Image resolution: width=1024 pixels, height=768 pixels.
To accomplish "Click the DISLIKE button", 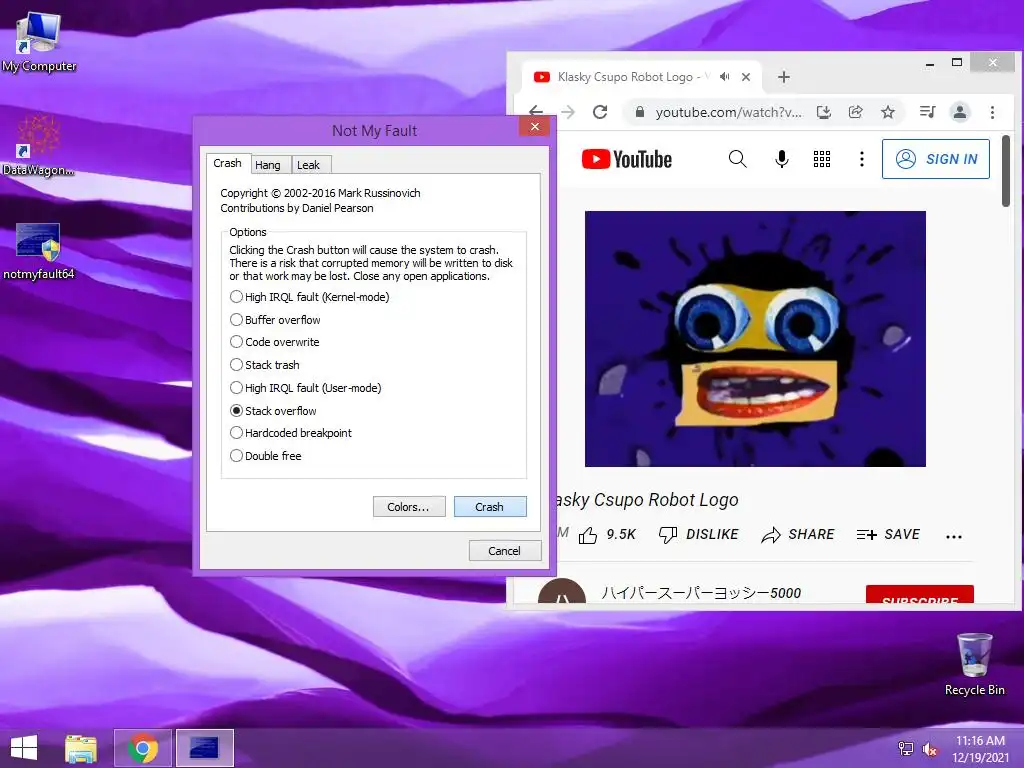I will [698, 535].
